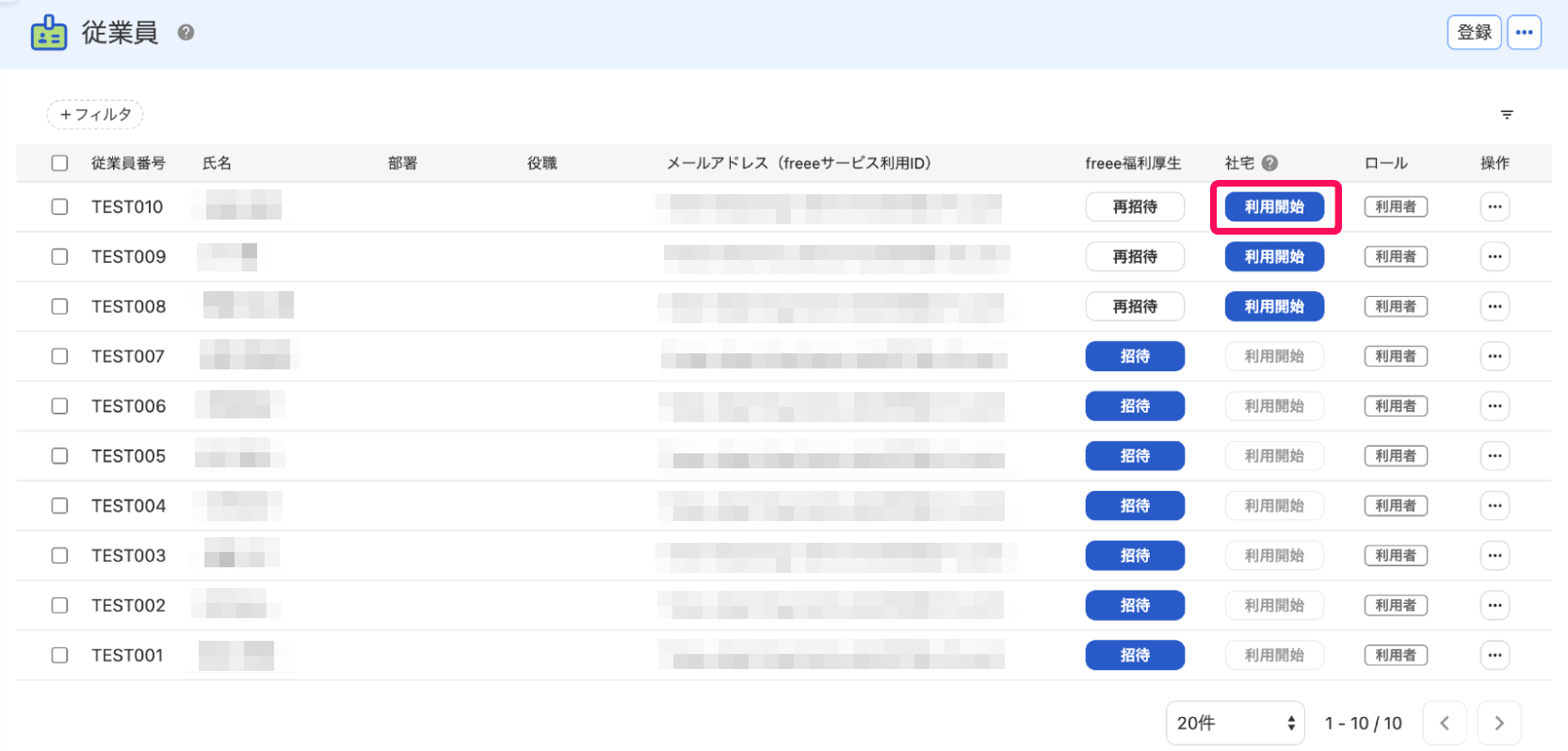Click the 役職 column header
Viewport: 1568px width, 751px height.
(542, 163)
